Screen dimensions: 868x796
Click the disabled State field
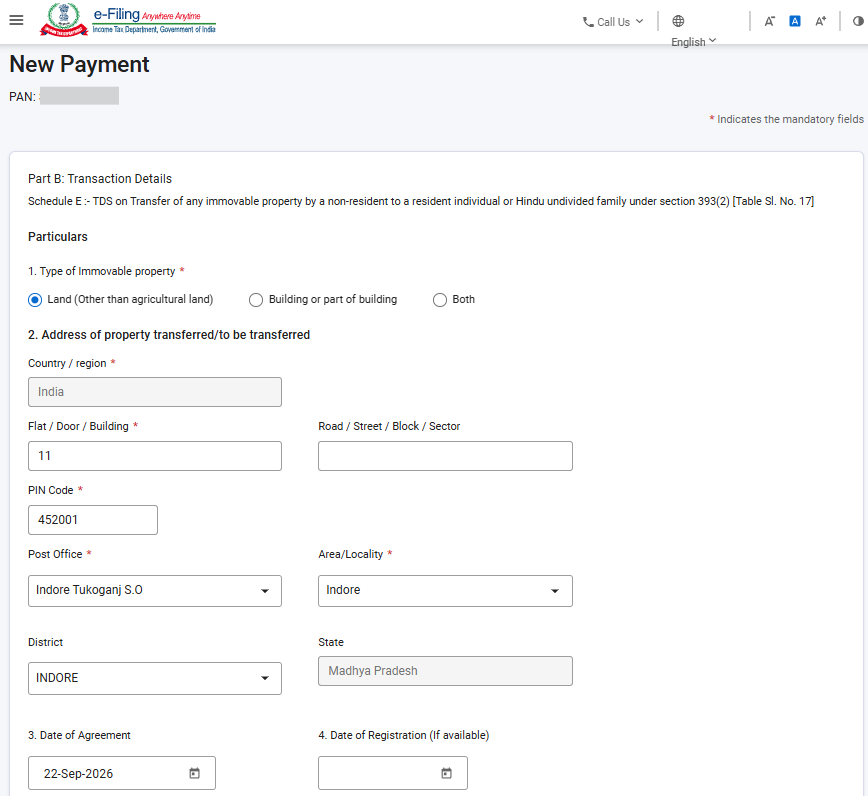pyautogui.click(x=445, y=671)
